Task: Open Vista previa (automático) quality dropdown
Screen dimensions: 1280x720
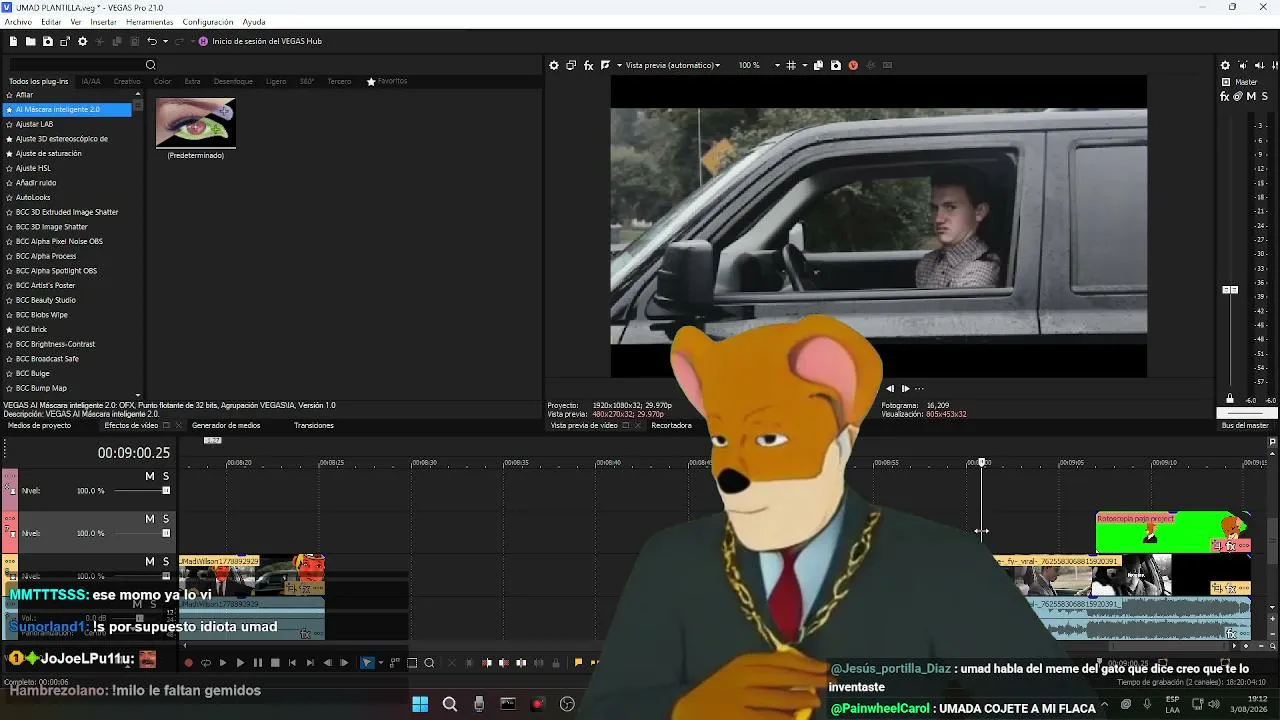Action: 673,65
